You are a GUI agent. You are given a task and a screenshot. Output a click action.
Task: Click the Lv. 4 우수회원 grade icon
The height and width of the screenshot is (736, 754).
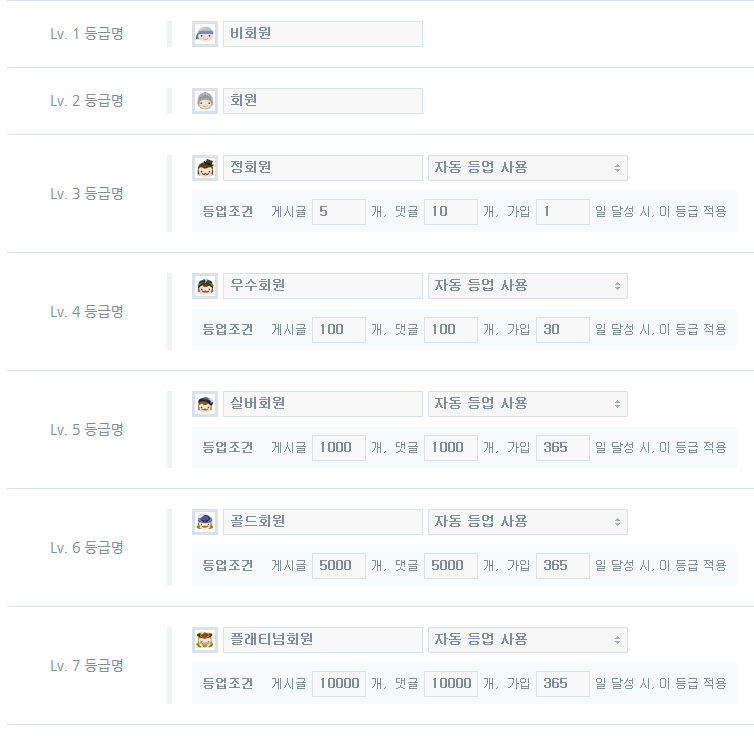[205, 286]
